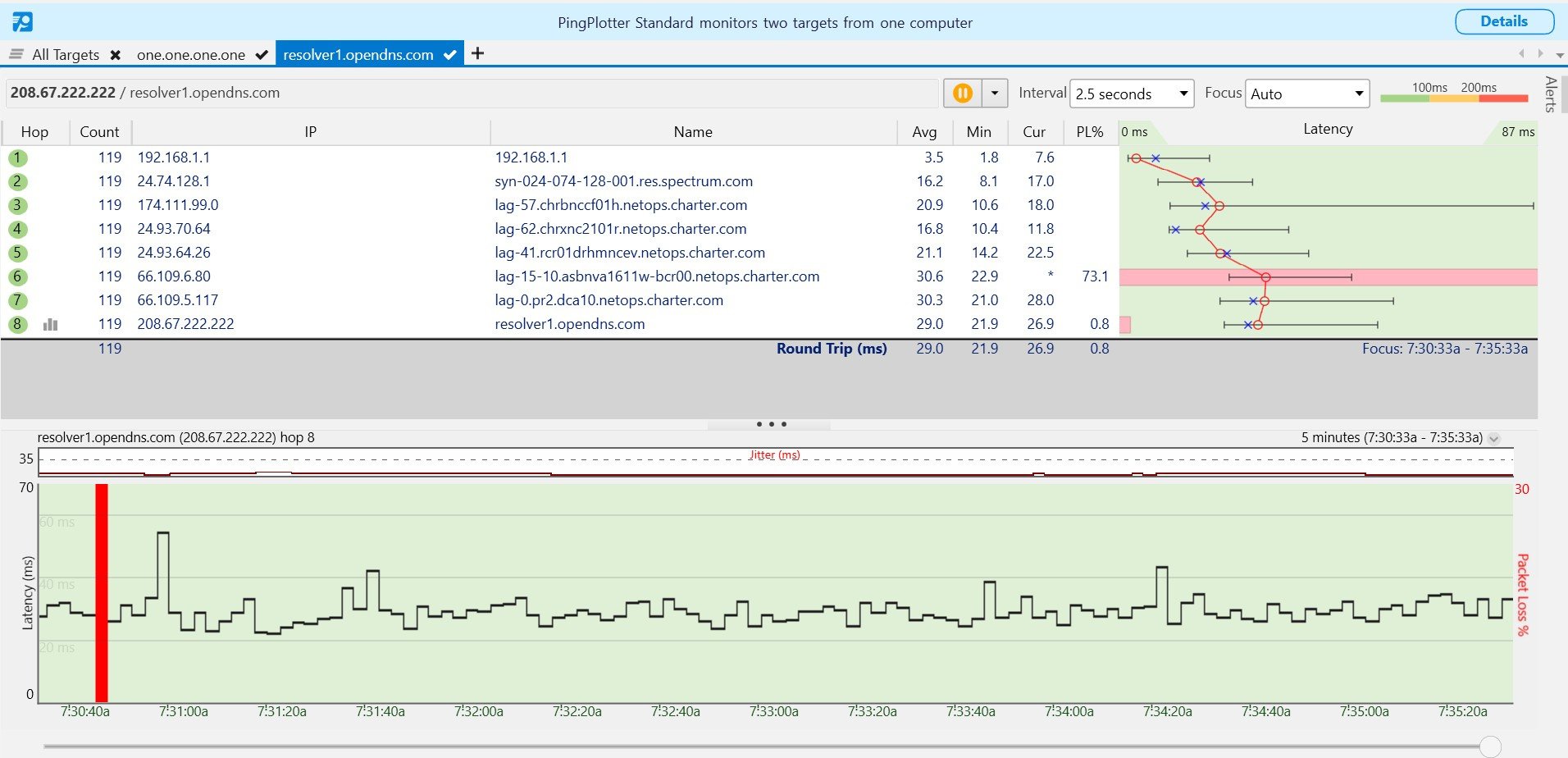Screen dimensions: 1568x758
Task: Close the All Targets tab X
Action: tap(116, 55)
